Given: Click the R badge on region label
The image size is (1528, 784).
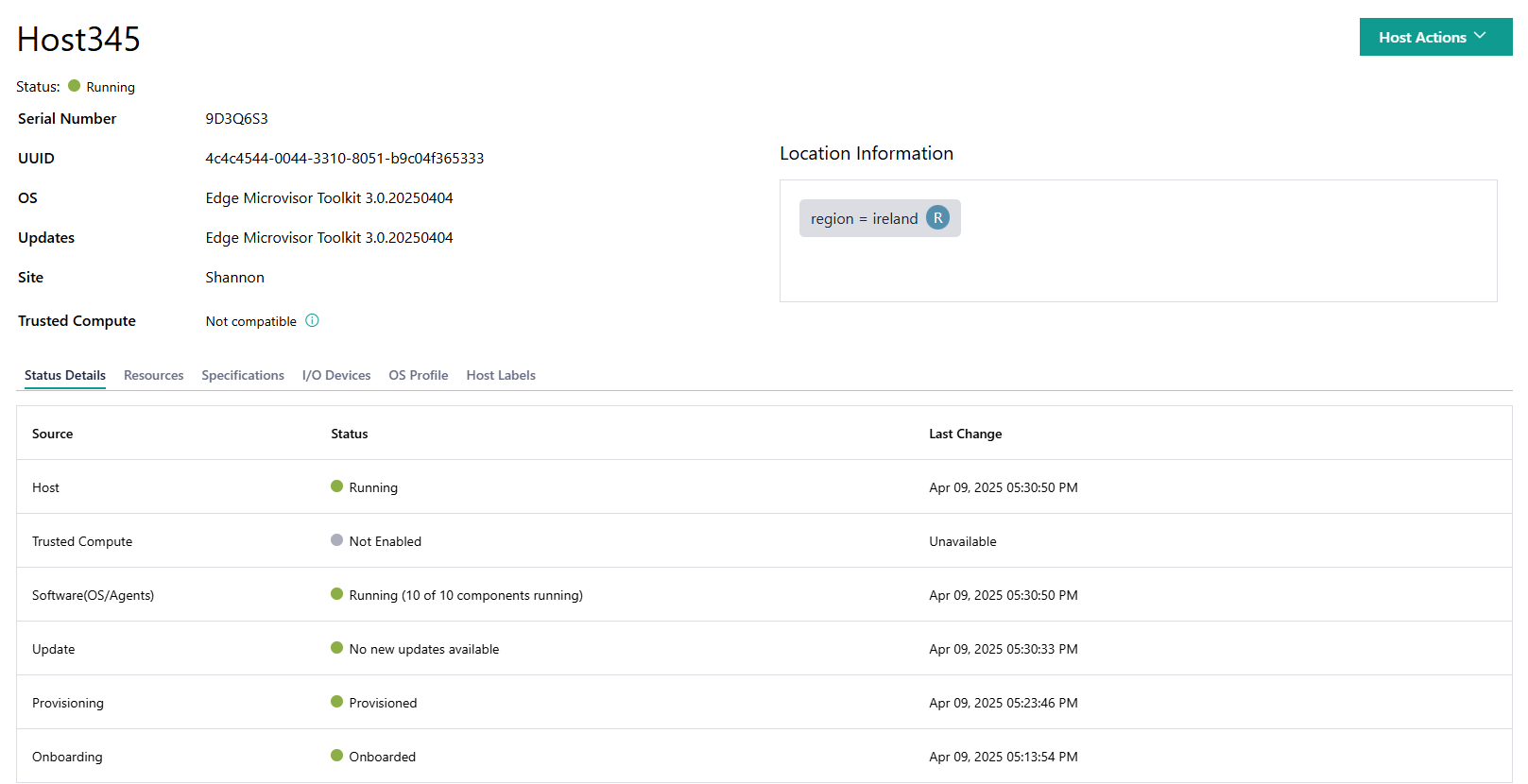Looking at the screenshot, I should tap(937, 218).
